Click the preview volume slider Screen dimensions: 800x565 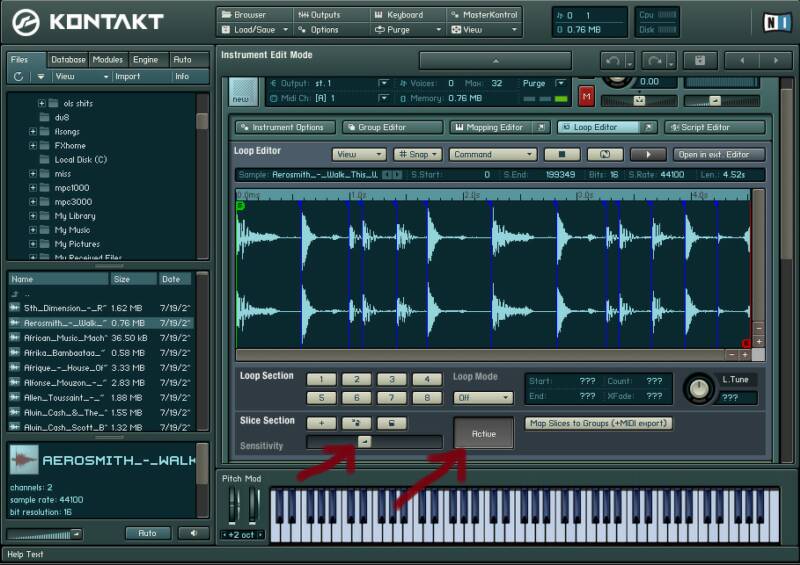tap(44, 534)
